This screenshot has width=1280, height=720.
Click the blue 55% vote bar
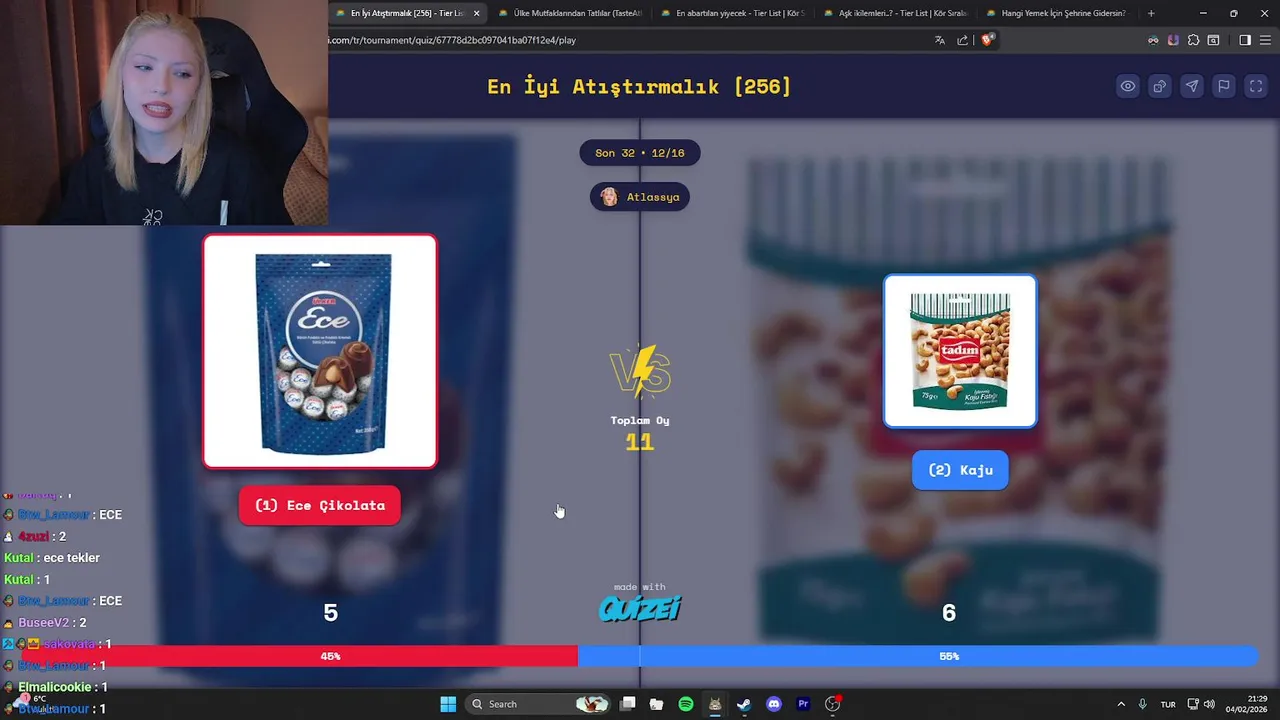918,656
